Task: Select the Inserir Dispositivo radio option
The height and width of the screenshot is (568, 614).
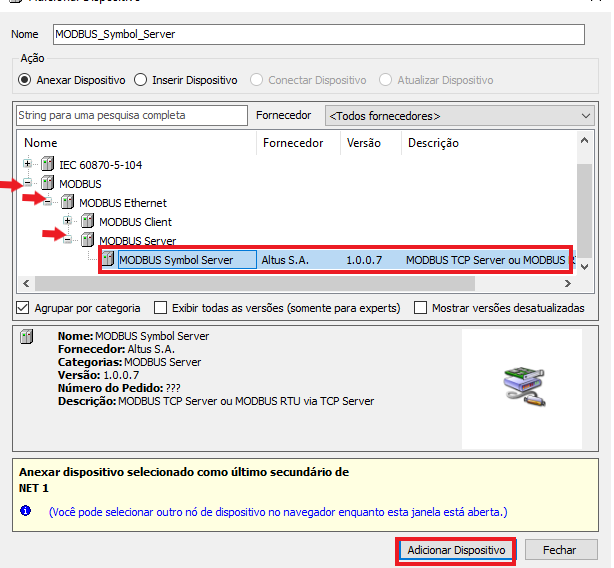Action: coord(141,80)
